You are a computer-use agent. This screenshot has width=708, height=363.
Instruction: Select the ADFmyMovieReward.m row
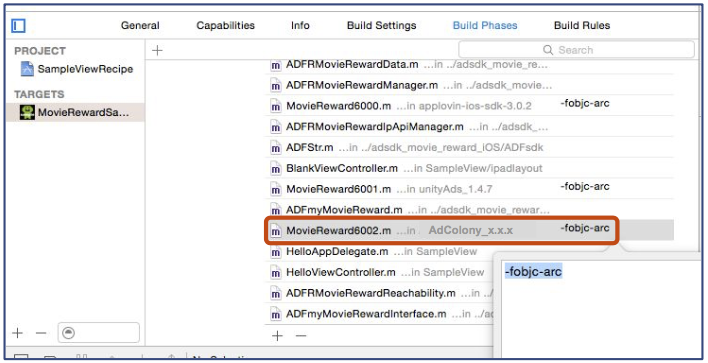[x=469, y=209]
